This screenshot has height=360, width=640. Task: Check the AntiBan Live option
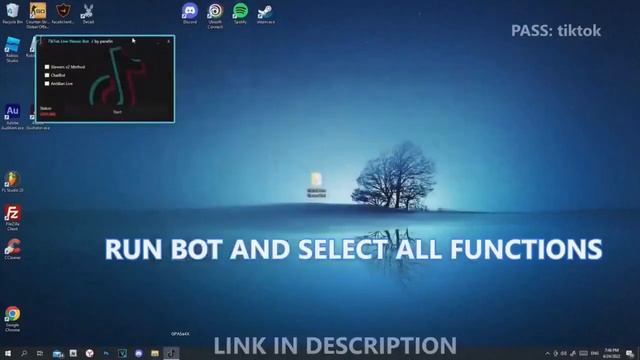pyautogui.click(x=47, y=83)
